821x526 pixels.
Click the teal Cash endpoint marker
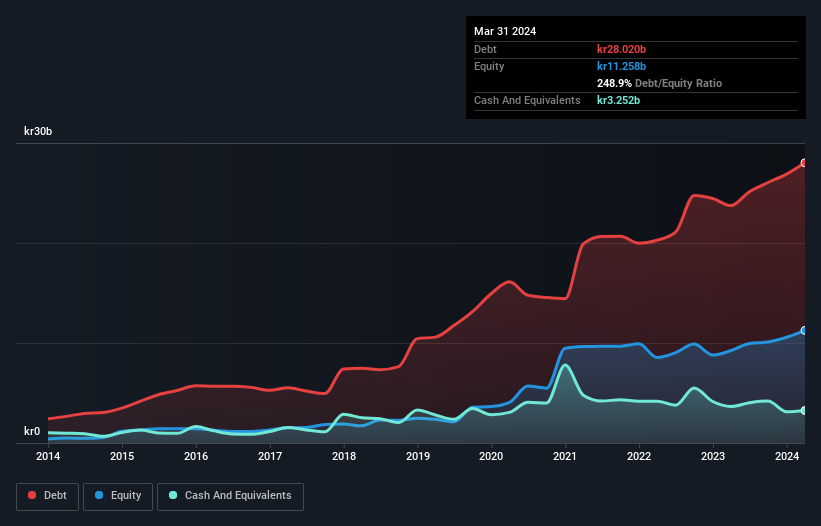point(804,411)
